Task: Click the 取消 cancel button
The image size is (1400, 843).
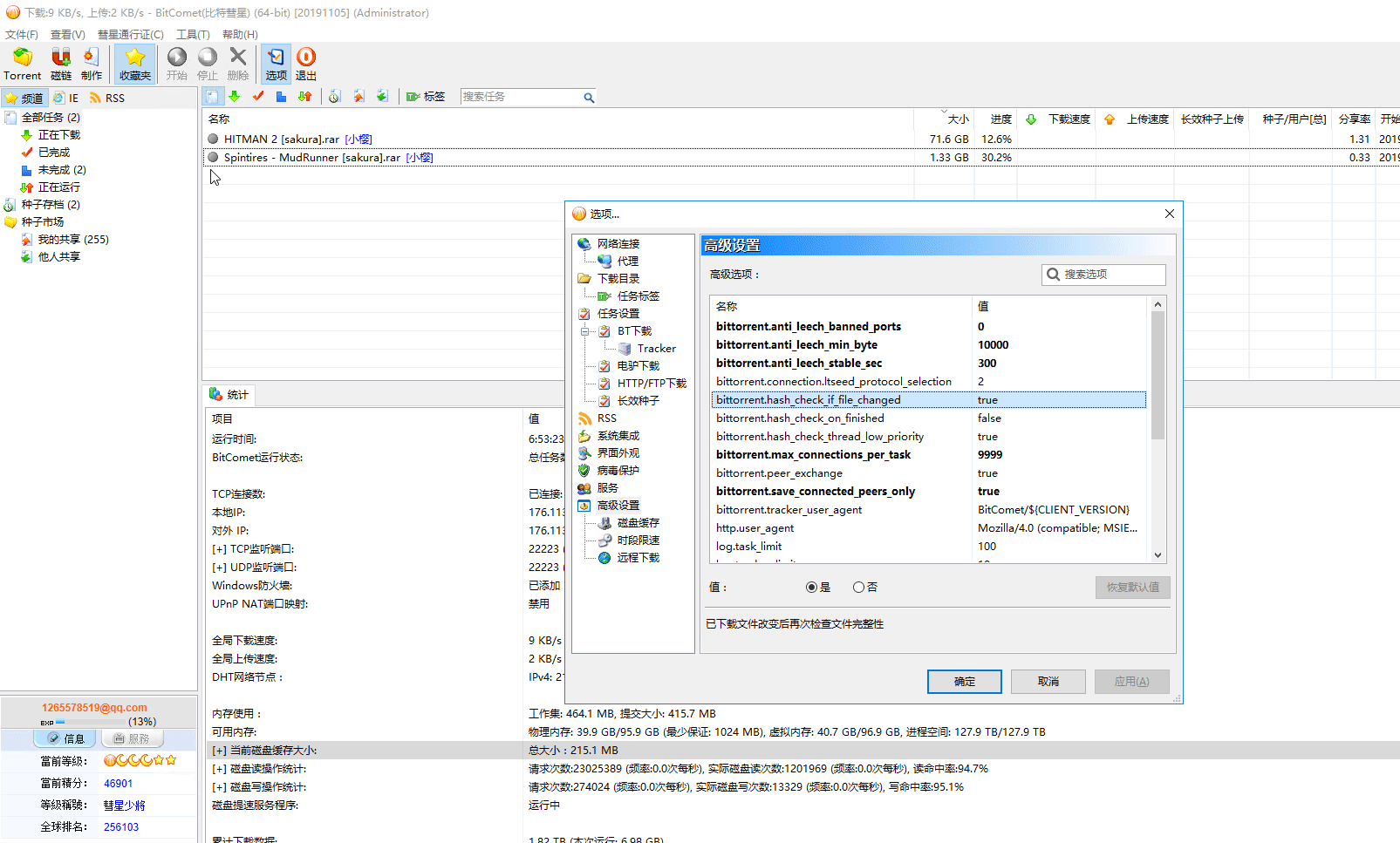Action: point(1048,682)
